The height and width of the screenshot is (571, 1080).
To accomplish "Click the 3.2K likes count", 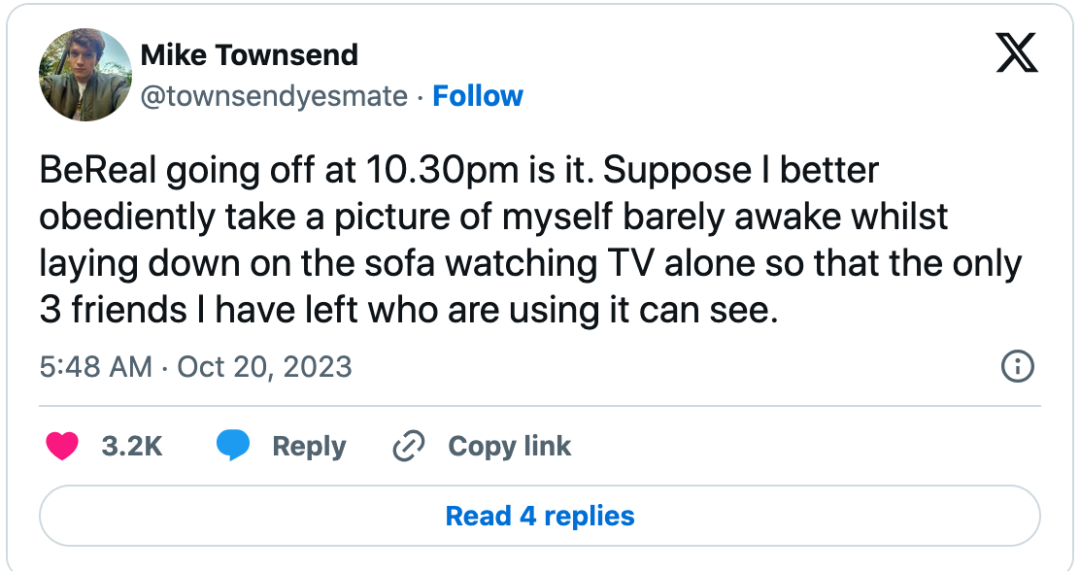I will click(132, 446).
